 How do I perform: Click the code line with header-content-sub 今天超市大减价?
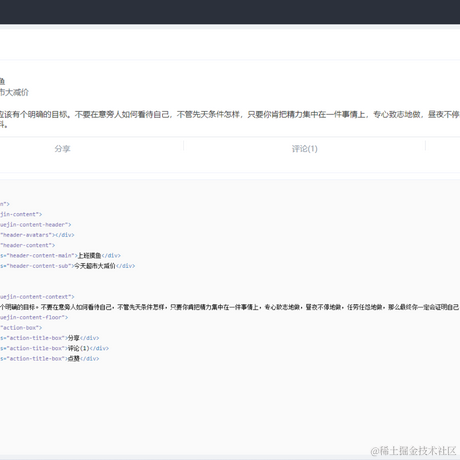click(x=67, y=266)
